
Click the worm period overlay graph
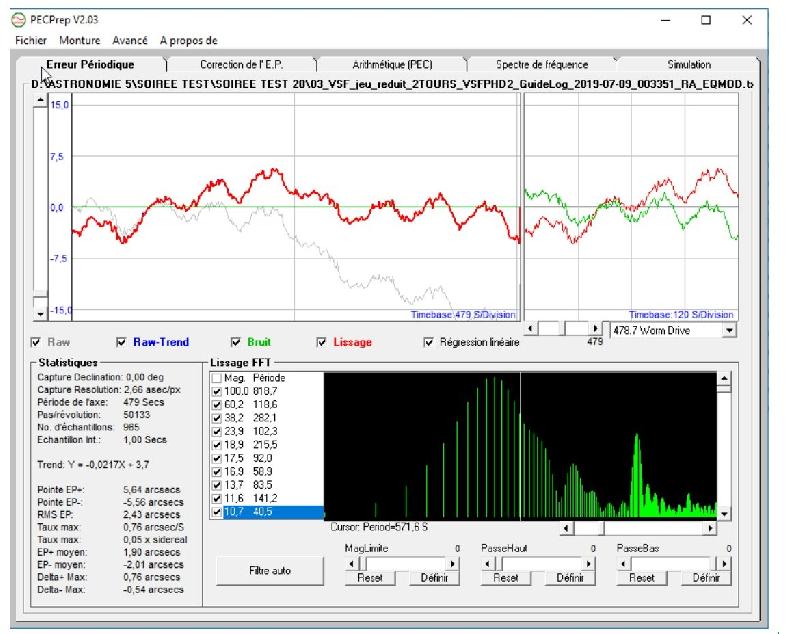(x=632, y=207)
